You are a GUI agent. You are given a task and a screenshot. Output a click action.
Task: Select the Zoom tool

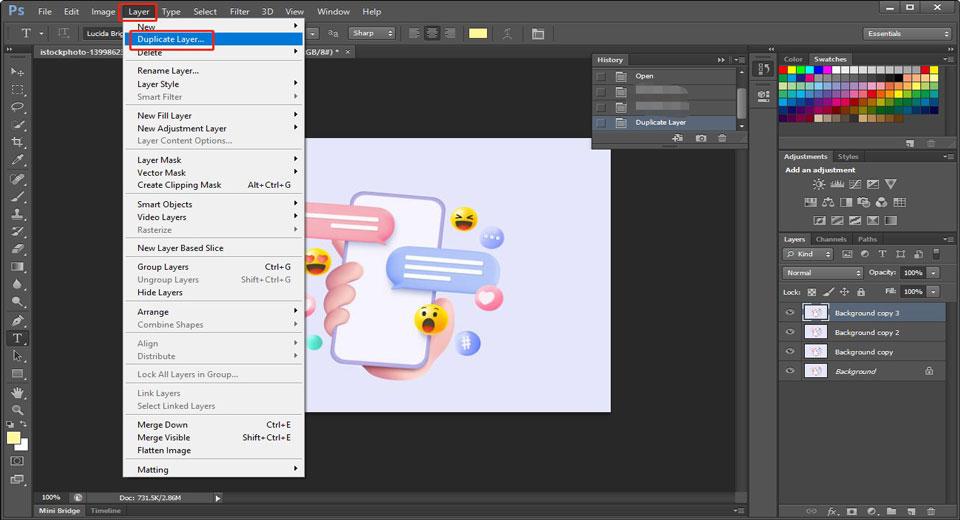tap(17, 410)
